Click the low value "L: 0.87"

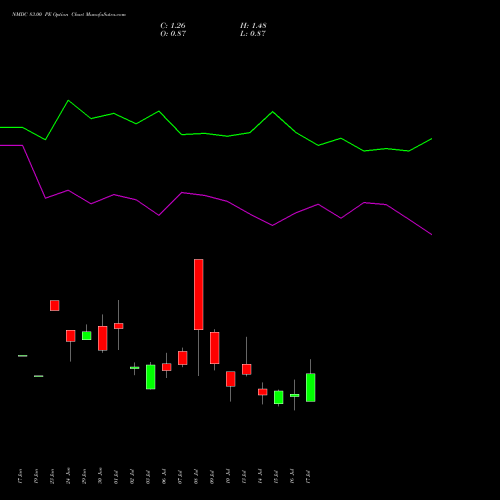(253, 34)
